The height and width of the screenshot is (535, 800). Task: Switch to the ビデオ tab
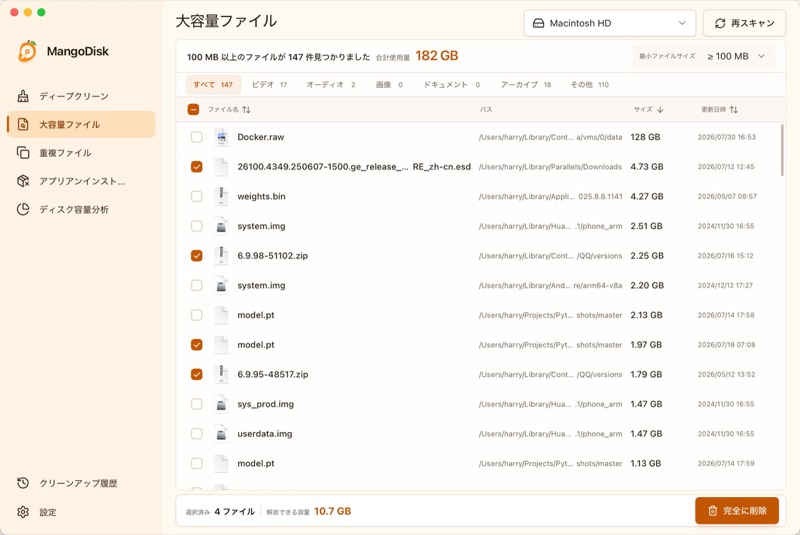269,85
